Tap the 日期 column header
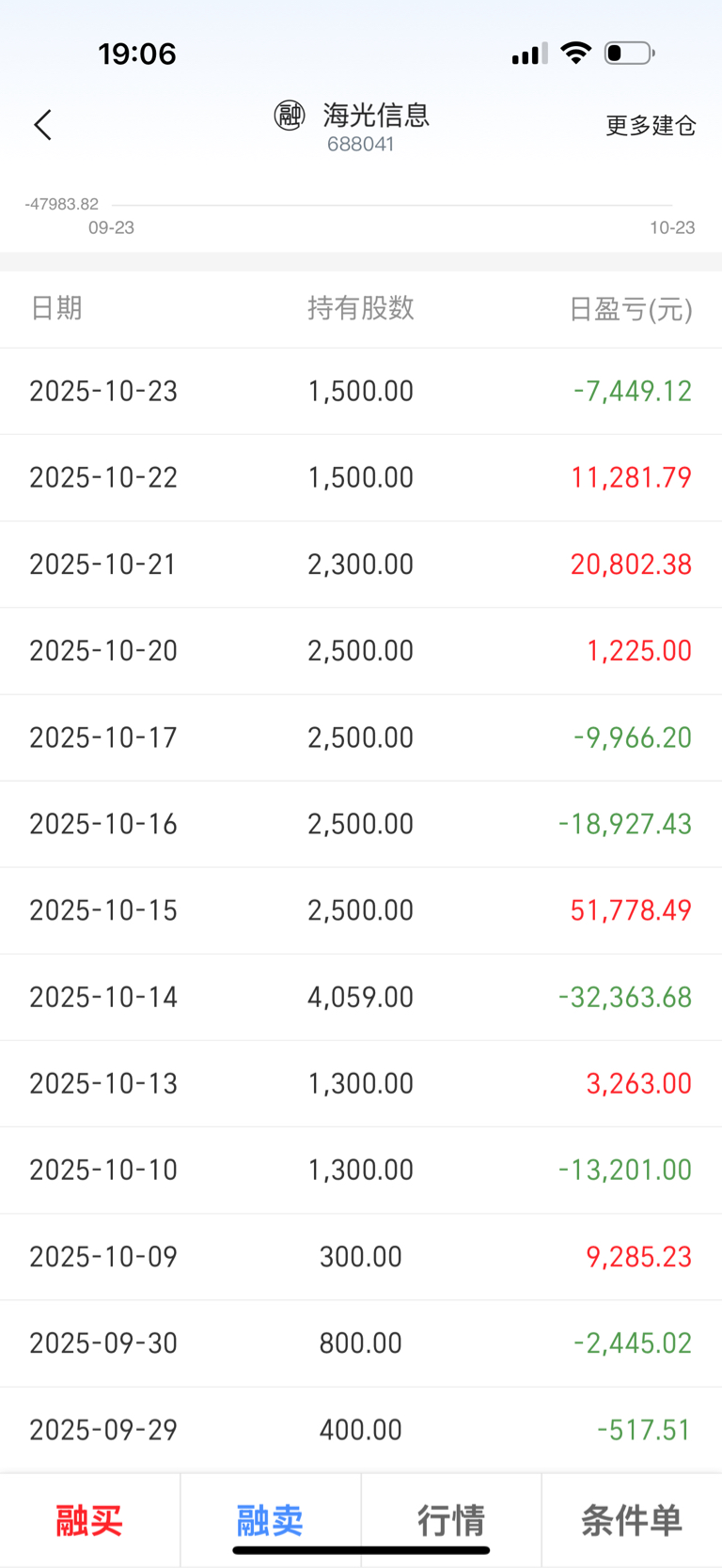Image resolution: width=722 pixels, height=1568 pixels. (x=56, y=308)
